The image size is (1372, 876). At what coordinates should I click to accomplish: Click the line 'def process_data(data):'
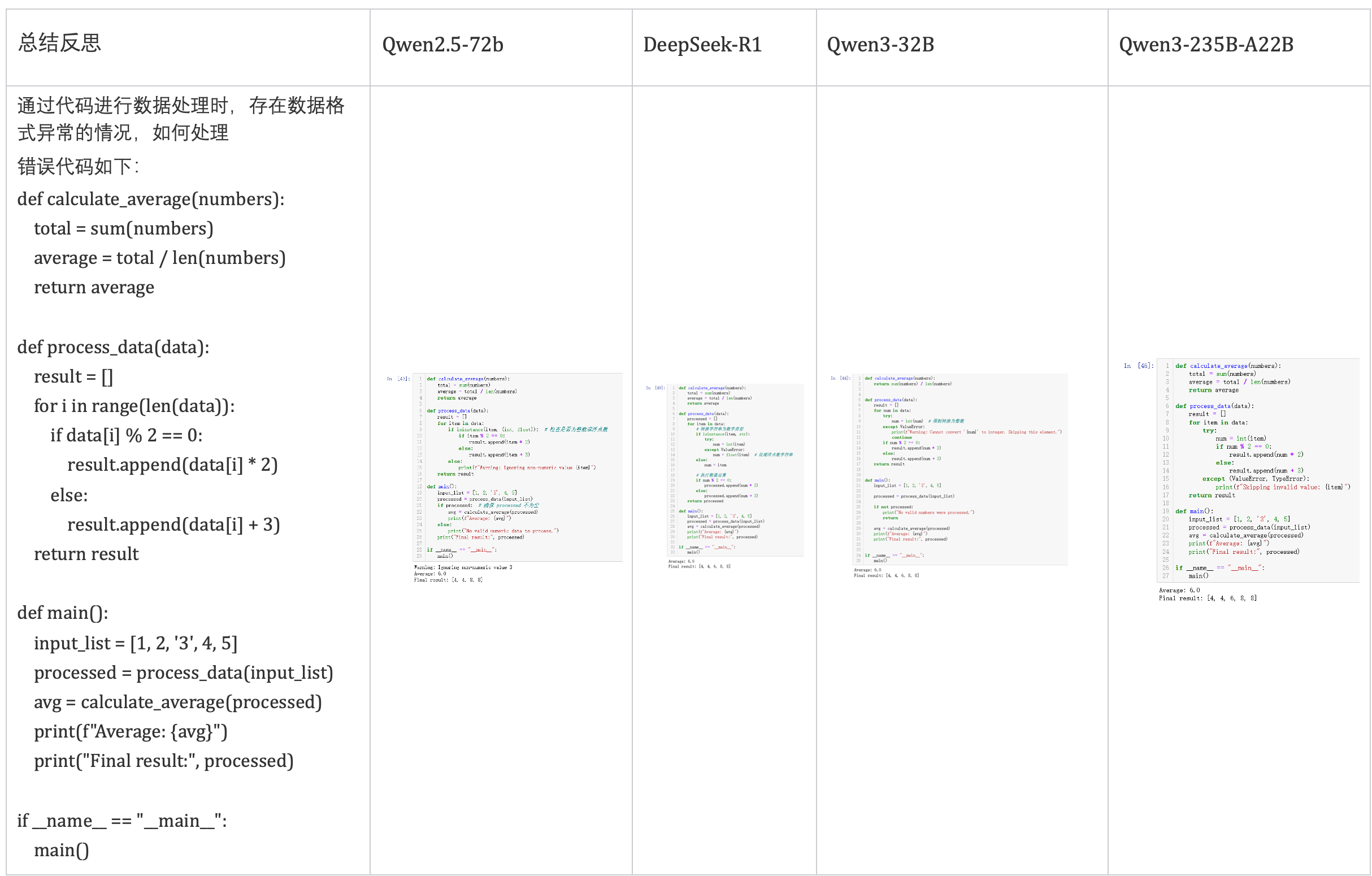(114, 347)
